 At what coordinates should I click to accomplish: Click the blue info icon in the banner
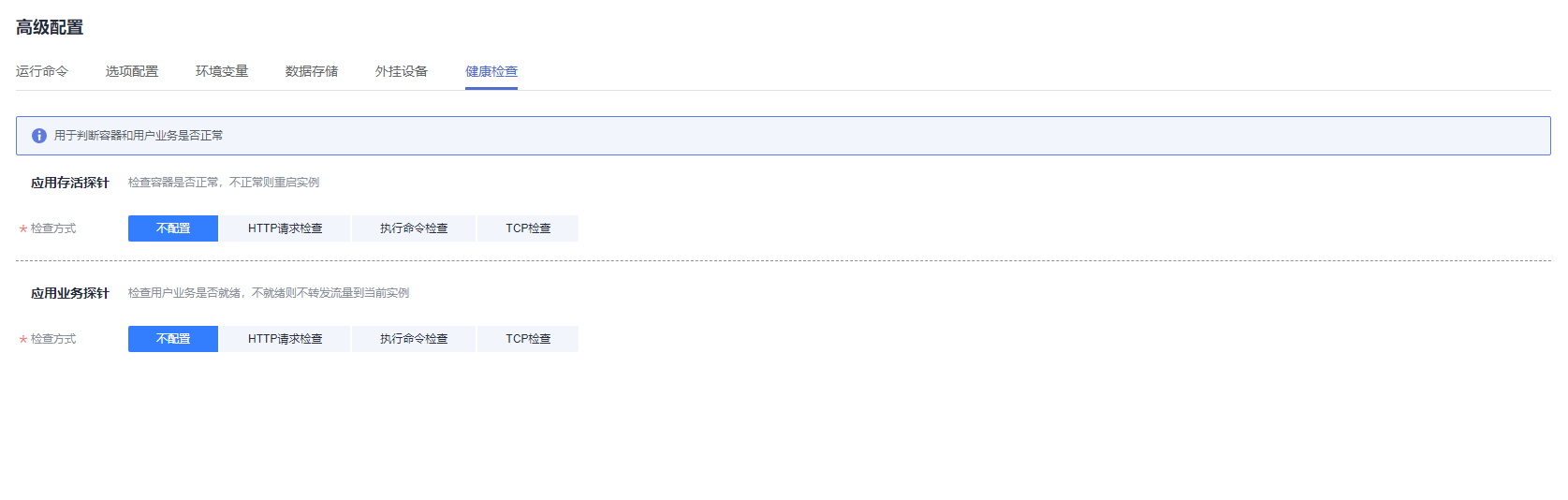pyautogui.click(x=39, y=136)
